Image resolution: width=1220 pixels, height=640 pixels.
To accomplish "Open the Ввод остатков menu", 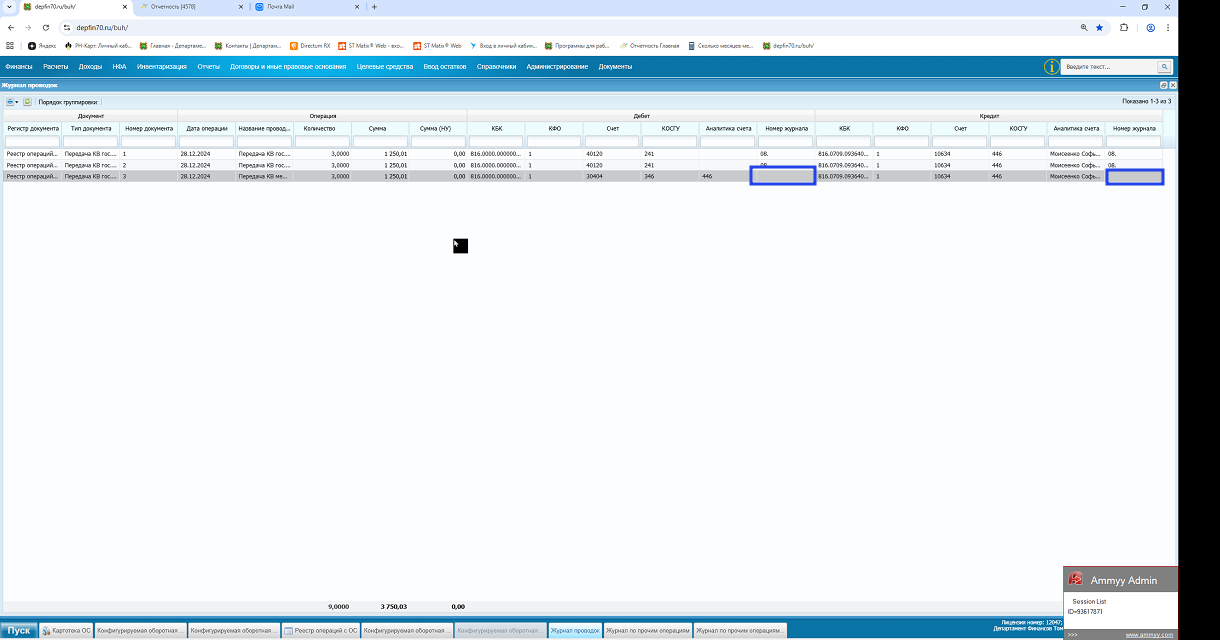I will pyautogui.click(x=444, y=67).
